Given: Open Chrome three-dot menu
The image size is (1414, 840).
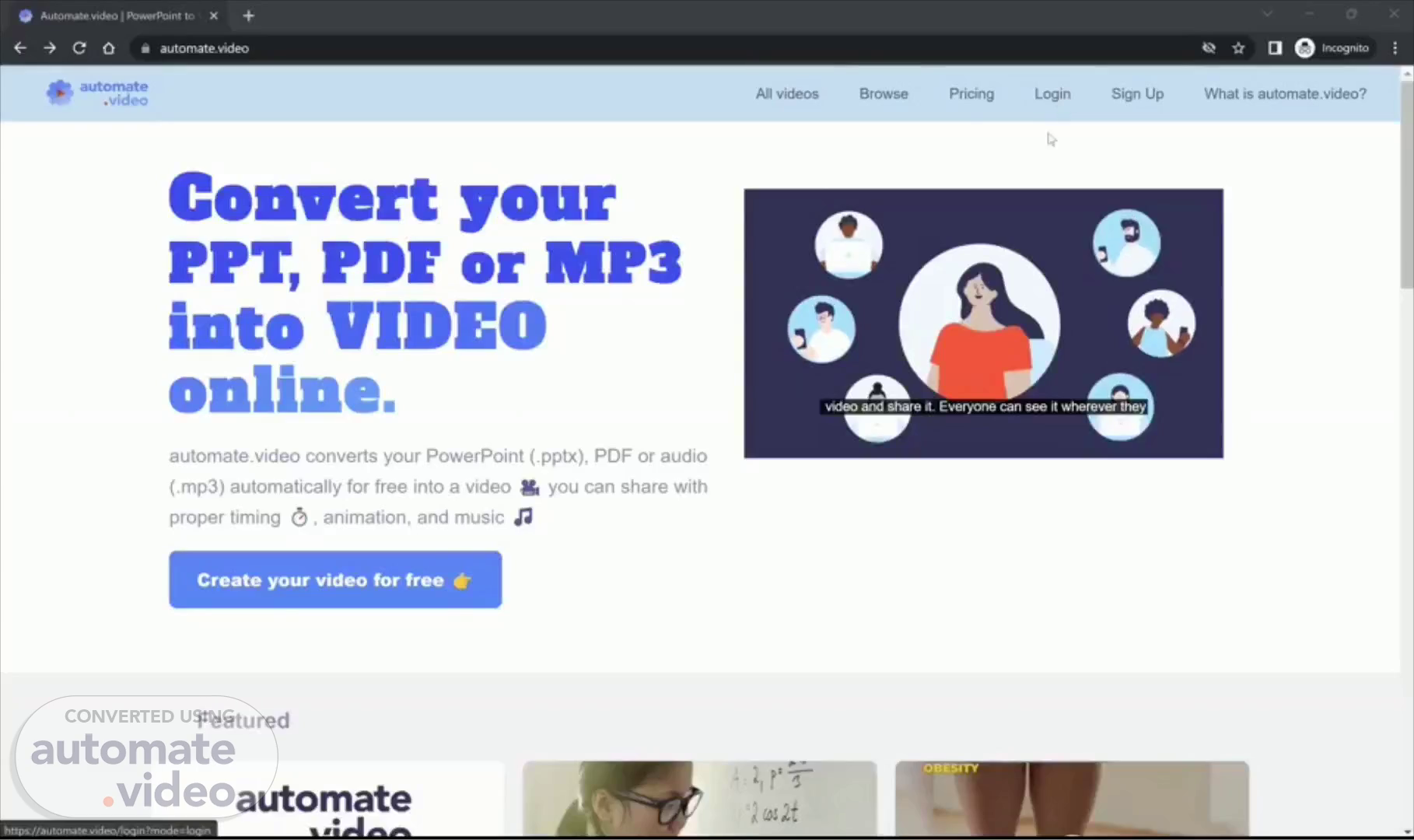Looking at the screenshot, I should tap(1395, 48).
